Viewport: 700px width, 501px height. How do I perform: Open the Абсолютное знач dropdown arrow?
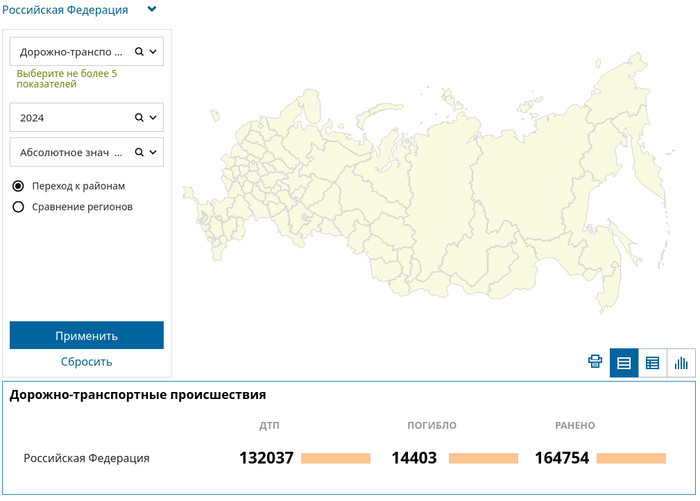(x=154, y=153)
